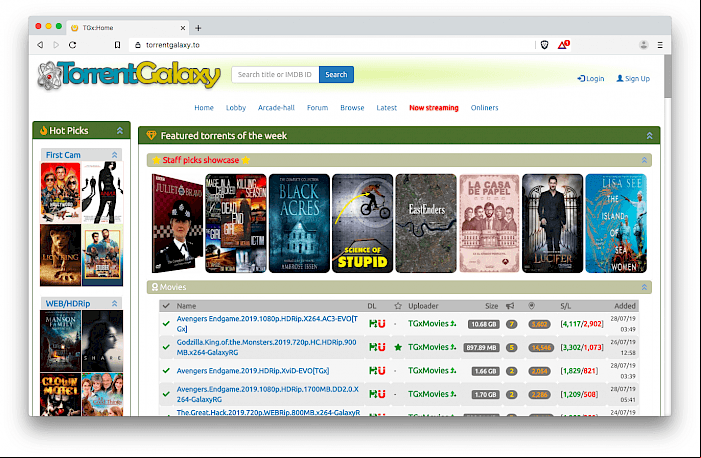
Task: Open Now streaming link
Action: (x=434, y=108)
